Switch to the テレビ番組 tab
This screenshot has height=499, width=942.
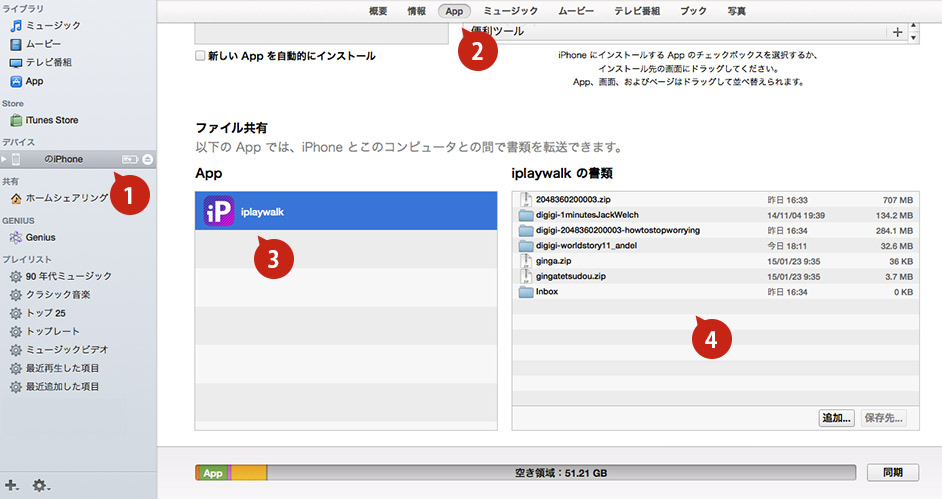point(637,11)
